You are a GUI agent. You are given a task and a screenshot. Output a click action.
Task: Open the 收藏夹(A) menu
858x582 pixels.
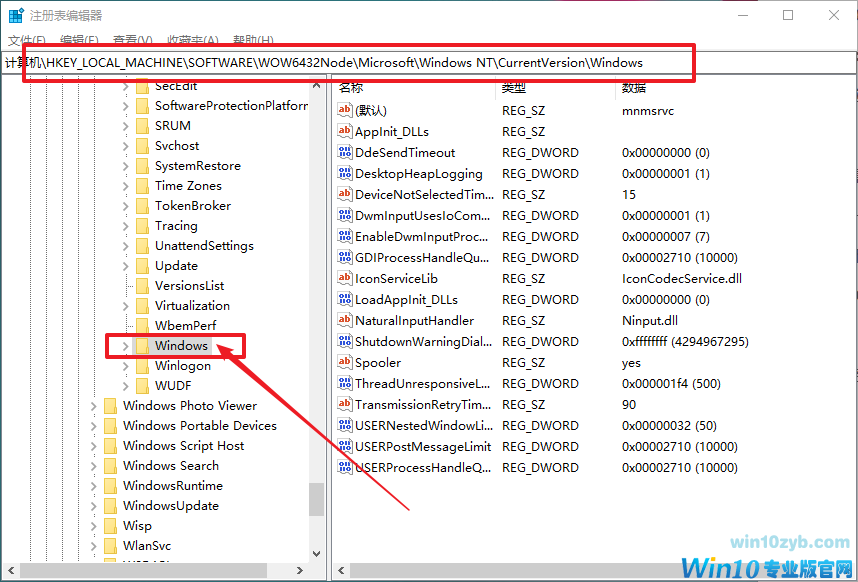coord(193,40)
